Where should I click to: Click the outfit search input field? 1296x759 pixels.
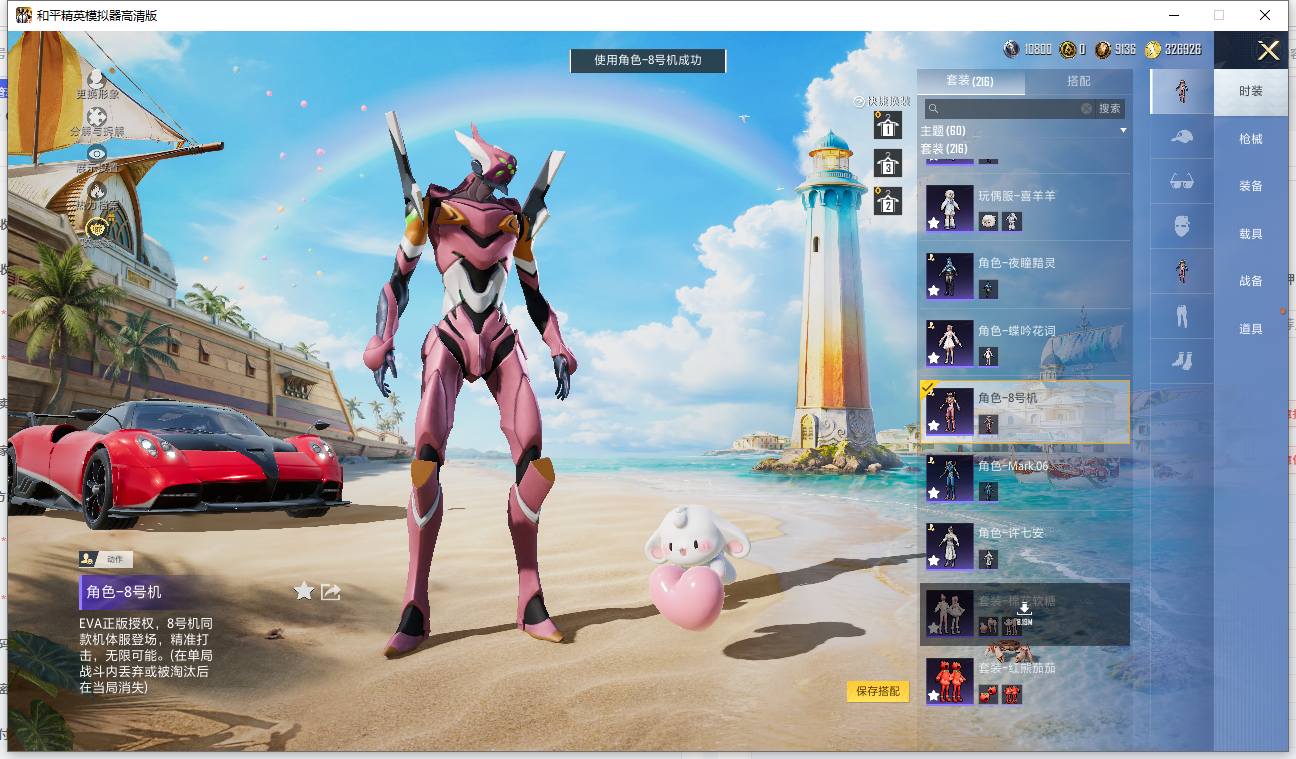[x=1008, y=108]
